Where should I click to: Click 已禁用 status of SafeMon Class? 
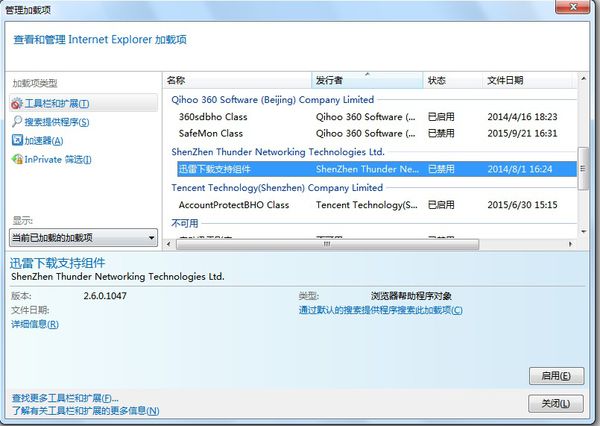(x=441, y=133)
